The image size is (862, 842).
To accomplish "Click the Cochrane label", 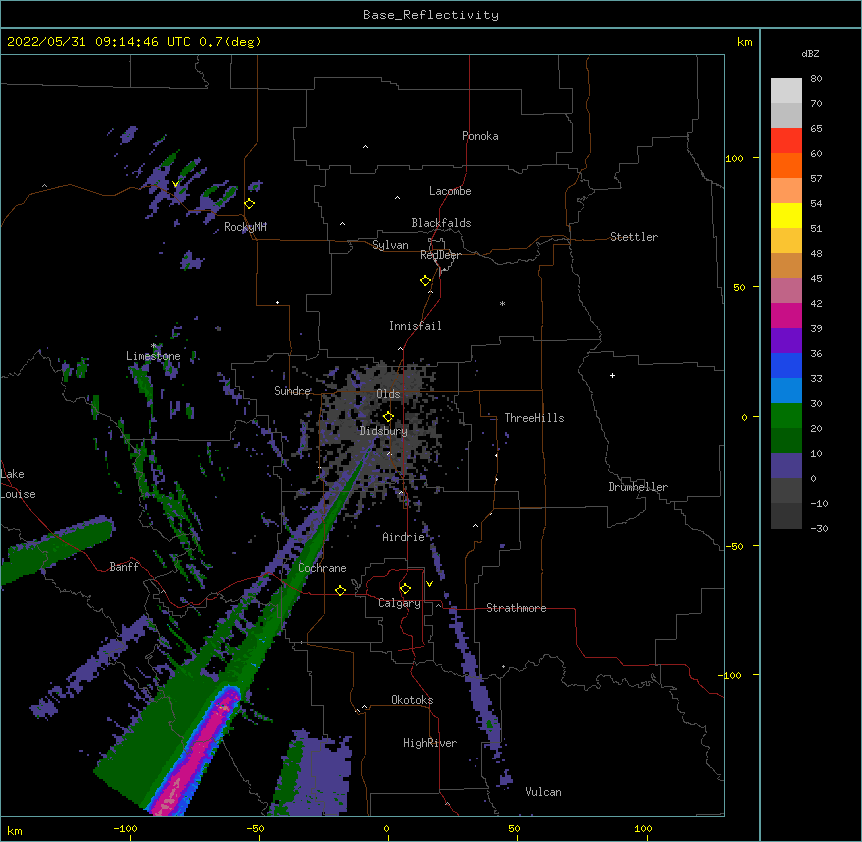I will point(322,568).
